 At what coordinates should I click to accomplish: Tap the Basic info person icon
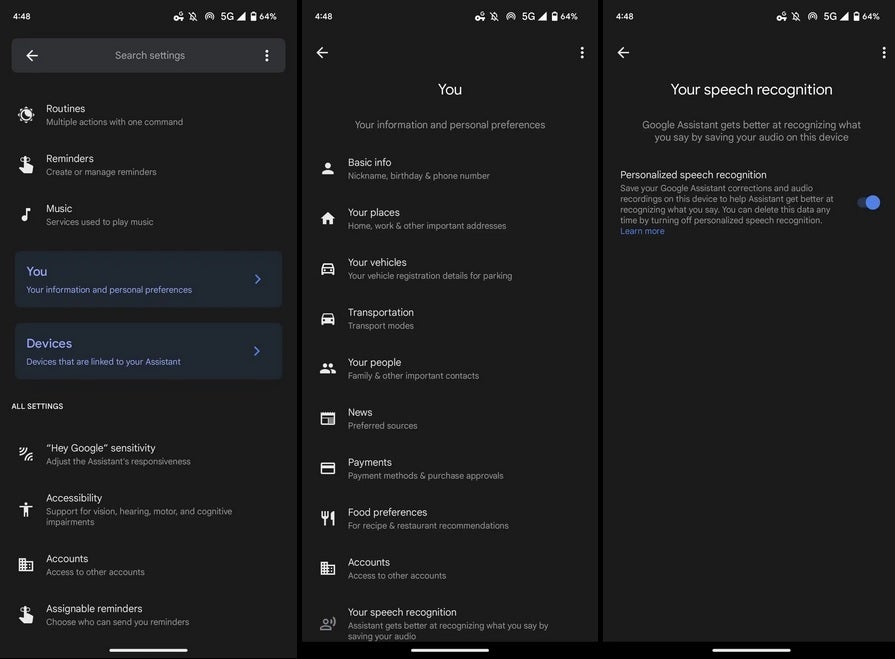[x=328, y=168]
